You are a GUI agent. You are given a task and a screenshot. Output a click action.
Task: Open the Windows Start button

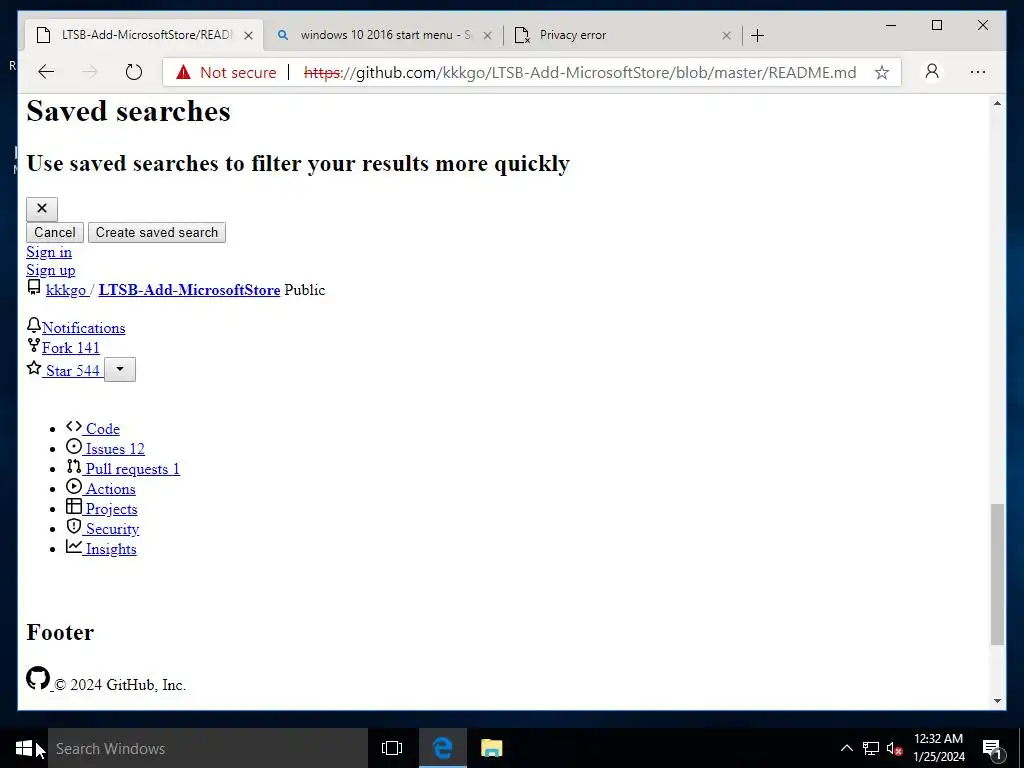(24, 748)
